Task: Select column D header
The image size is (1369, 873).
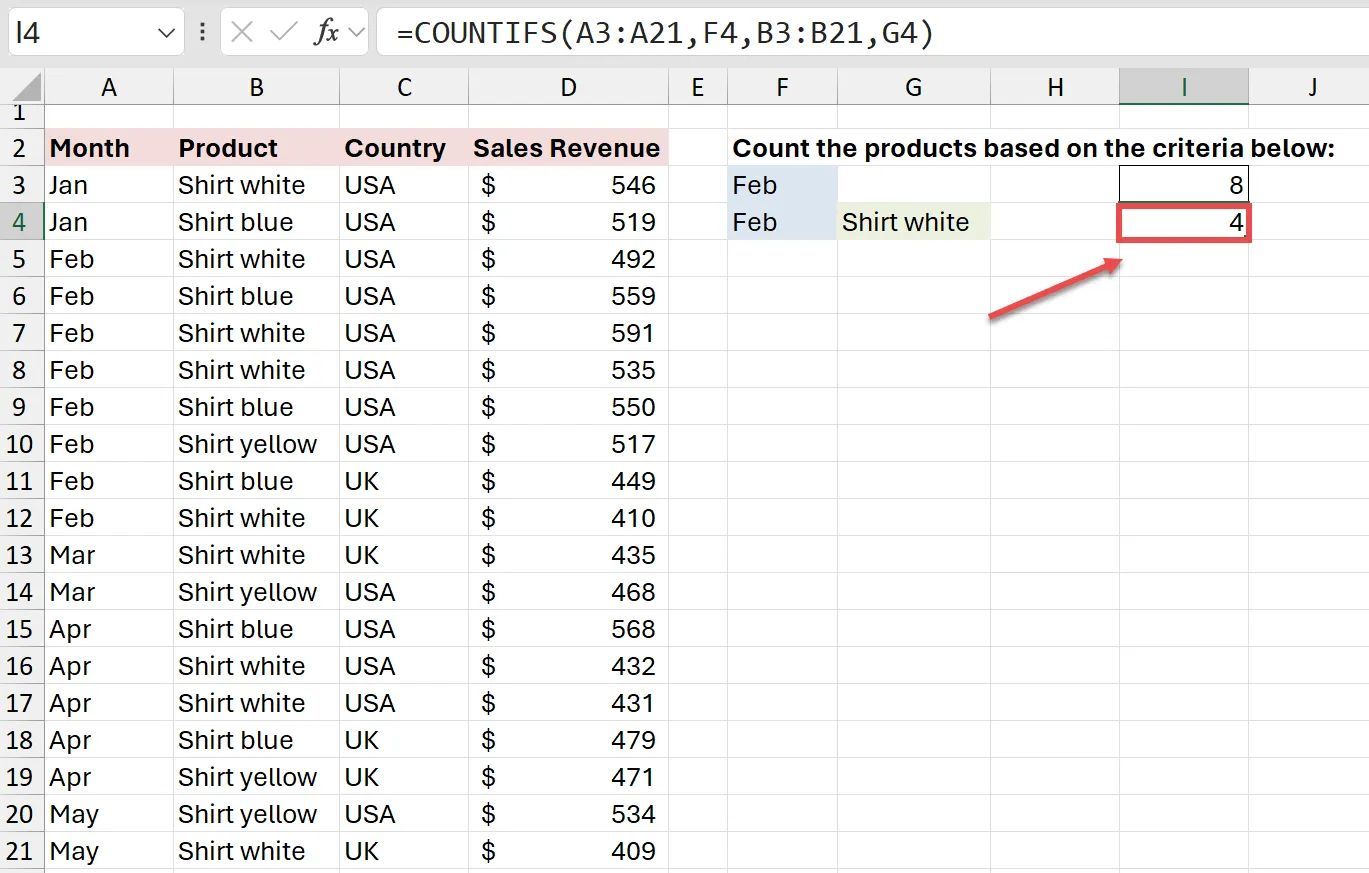Action: pyautogui.click(x=568, y=88)
